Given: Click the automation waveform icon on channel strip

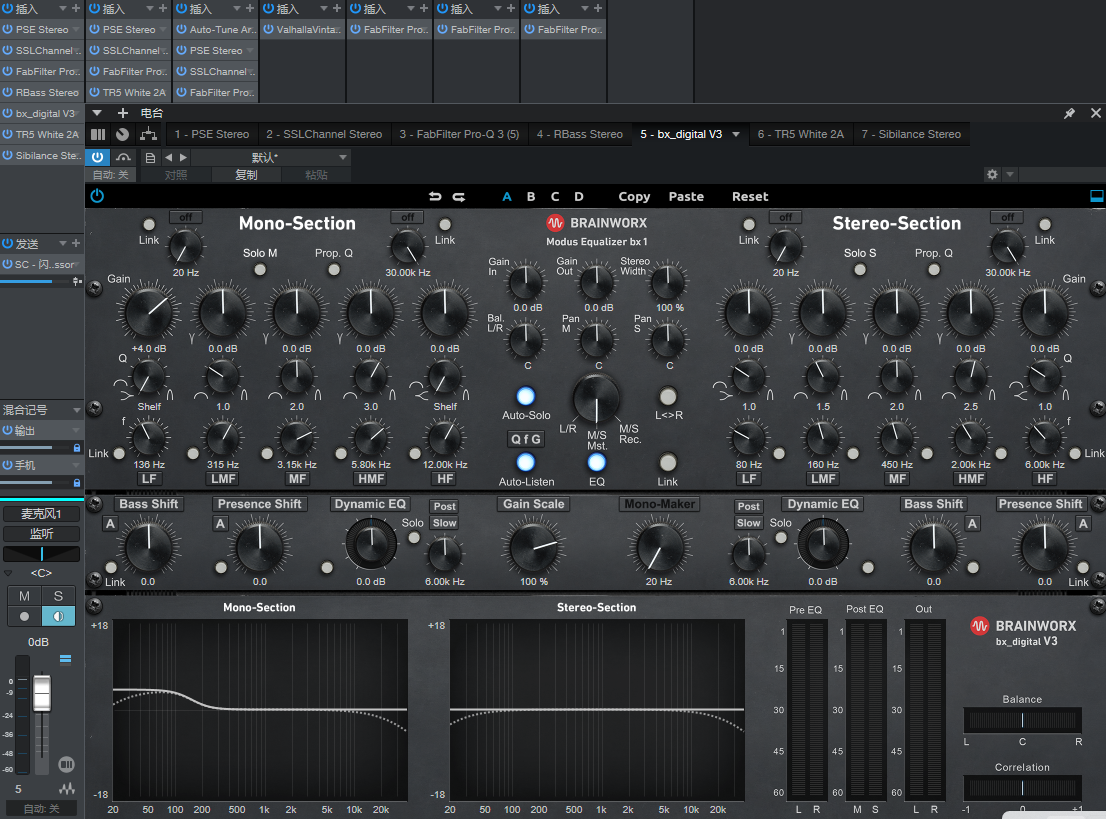Looking at the screenshot, I should pos(66,789).
